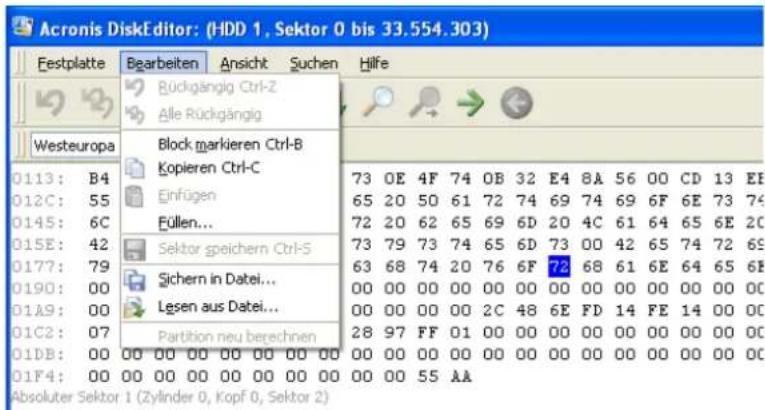Click the Undo arrow toolbar icon

point(50,103)
